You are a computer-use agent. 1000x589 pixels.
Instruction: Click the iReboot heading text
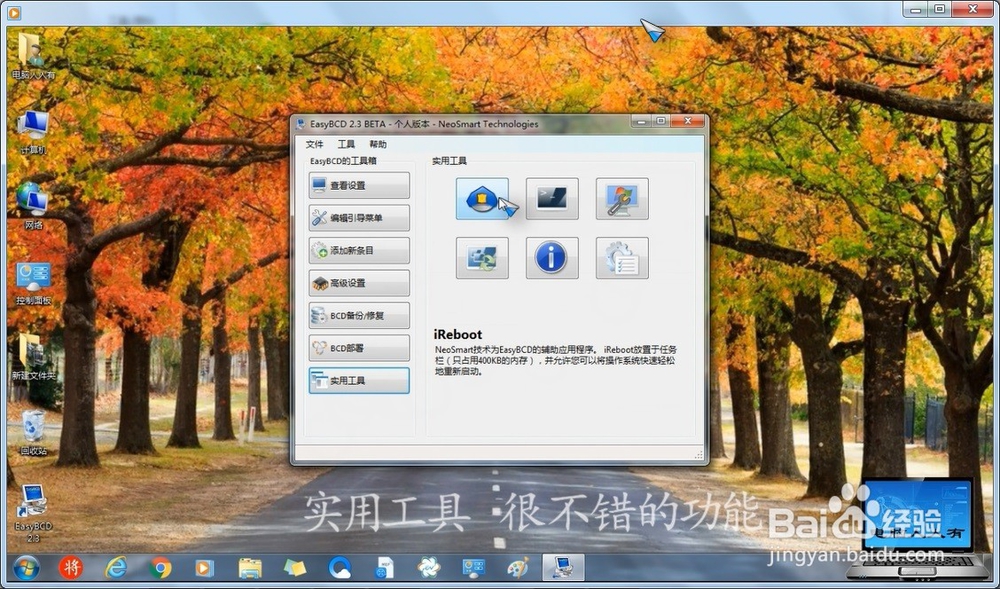tap(458, 334)
